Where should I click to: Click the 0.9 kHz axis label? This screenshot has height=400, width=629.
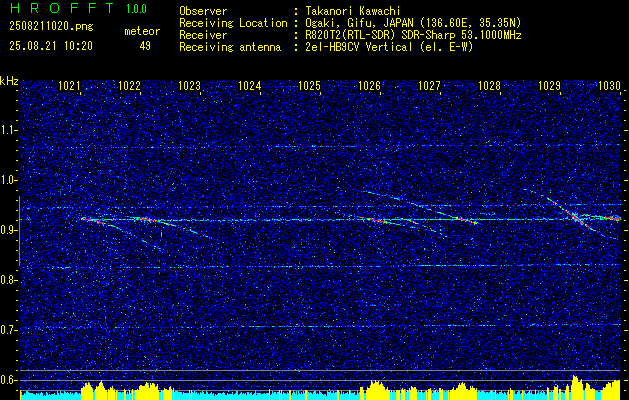[x=8, y=230]
